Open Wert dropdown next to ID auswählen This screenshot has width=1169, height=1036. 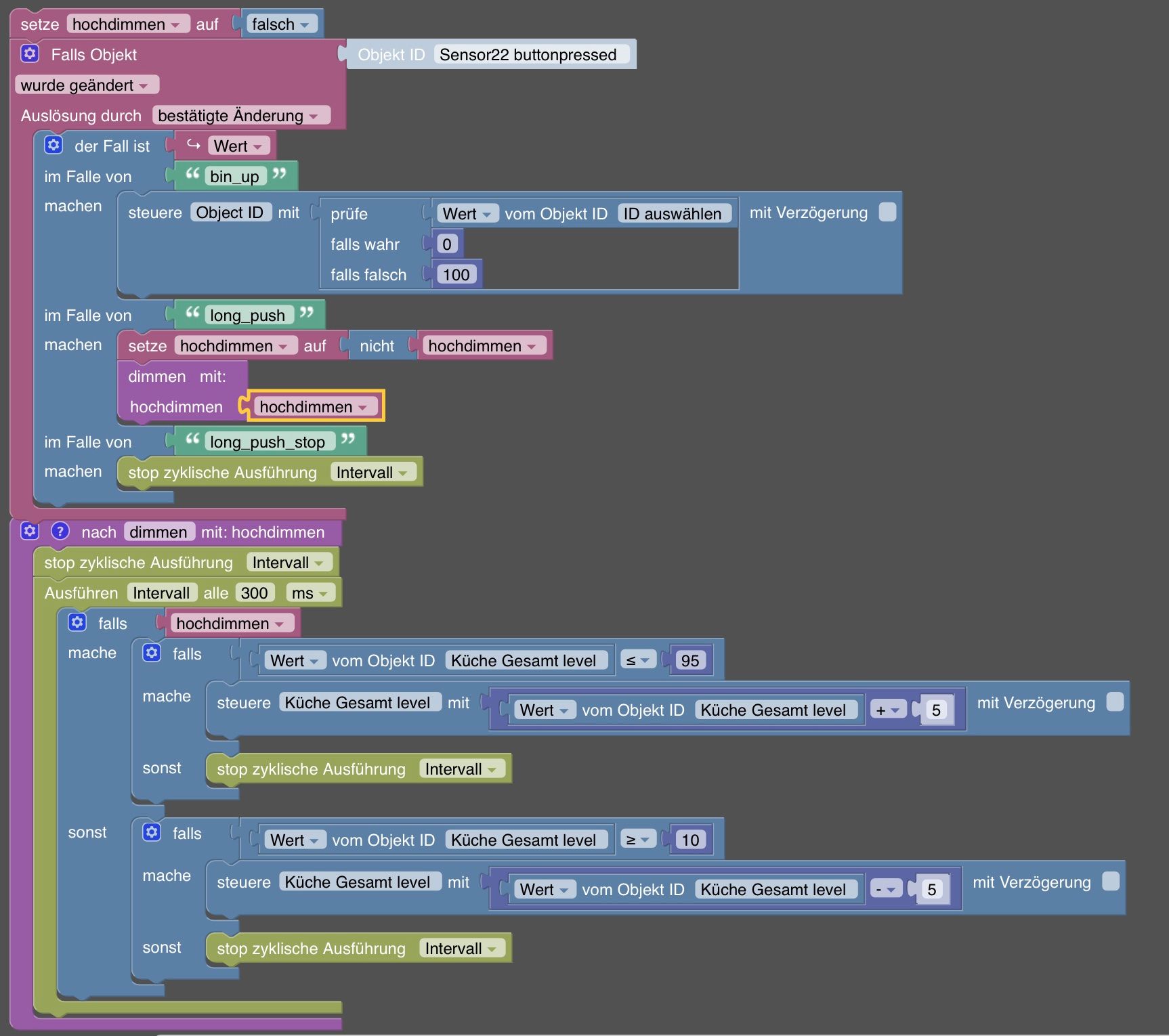click(467, 214)
